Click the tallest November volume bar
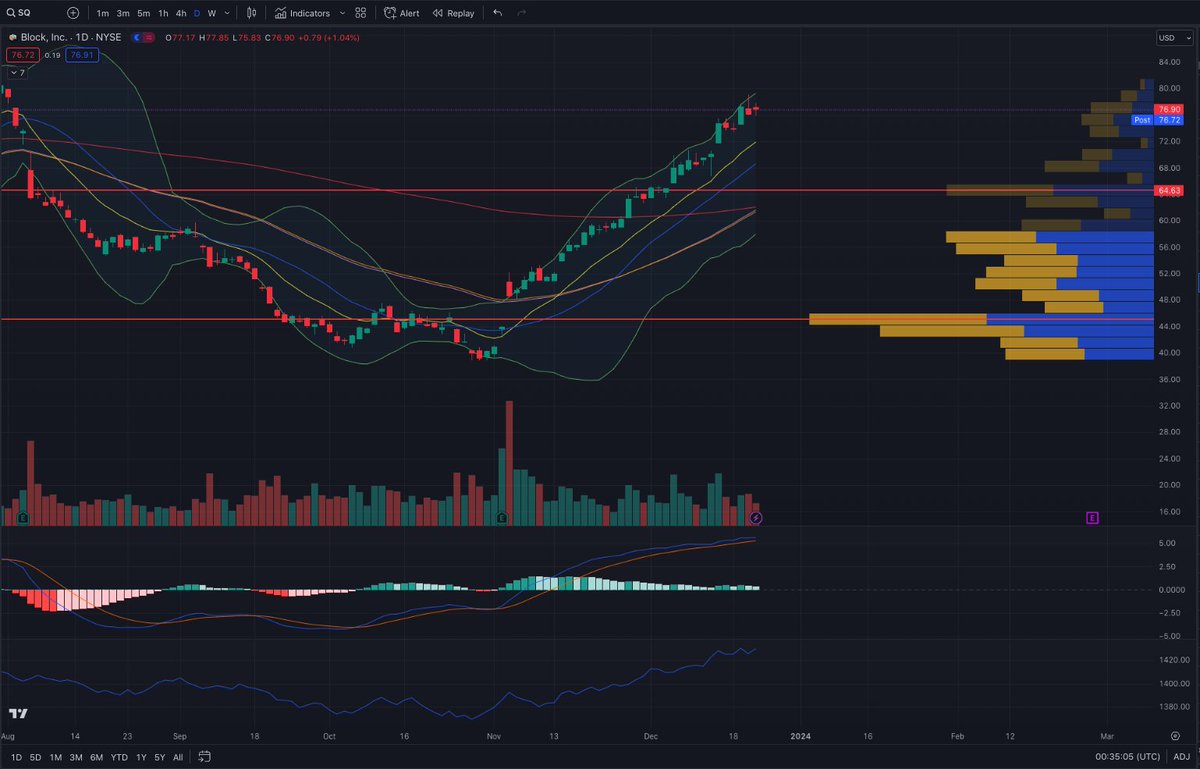 pyautogui.click(x=509, y=463)
